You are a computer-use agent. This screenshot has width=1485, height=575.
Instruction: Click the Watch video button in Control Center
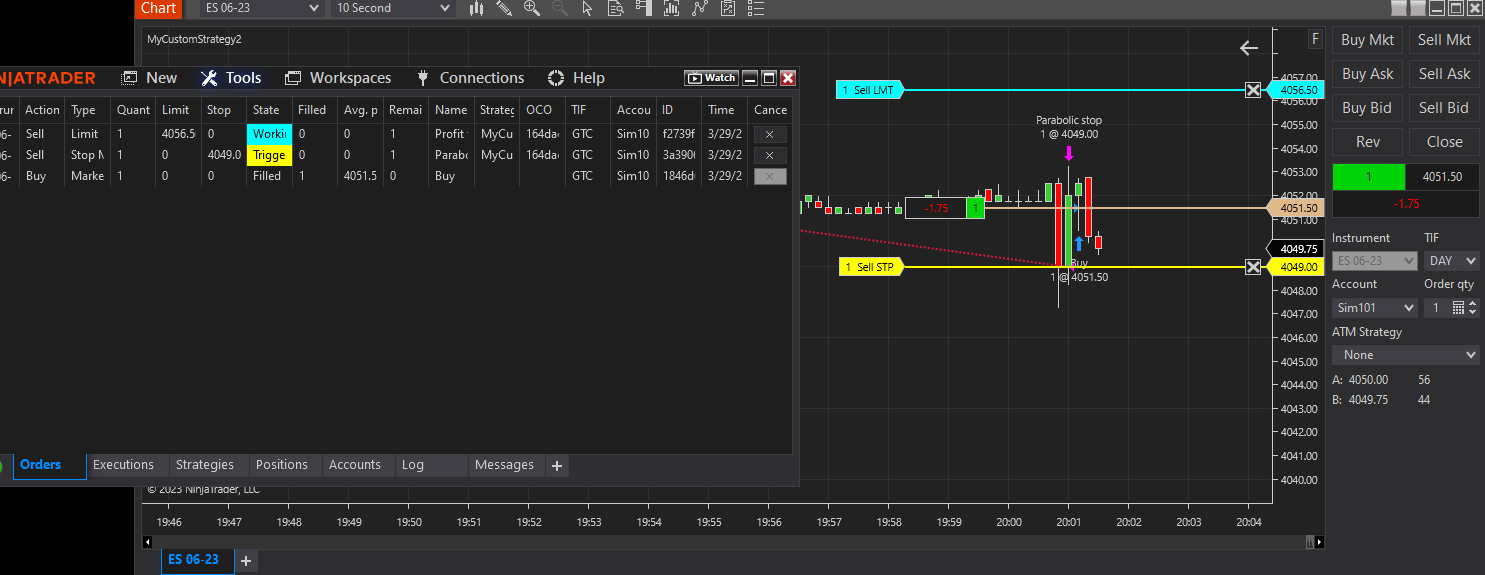point(711,78)
